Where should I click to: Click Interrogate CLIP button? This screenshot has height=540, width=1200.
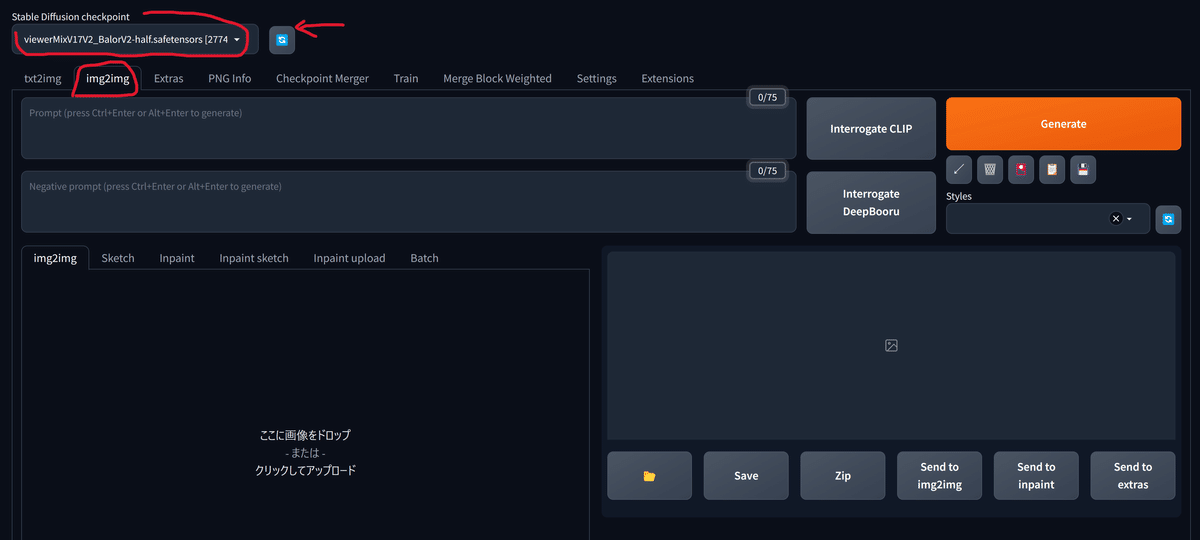[x=871, y=129]
